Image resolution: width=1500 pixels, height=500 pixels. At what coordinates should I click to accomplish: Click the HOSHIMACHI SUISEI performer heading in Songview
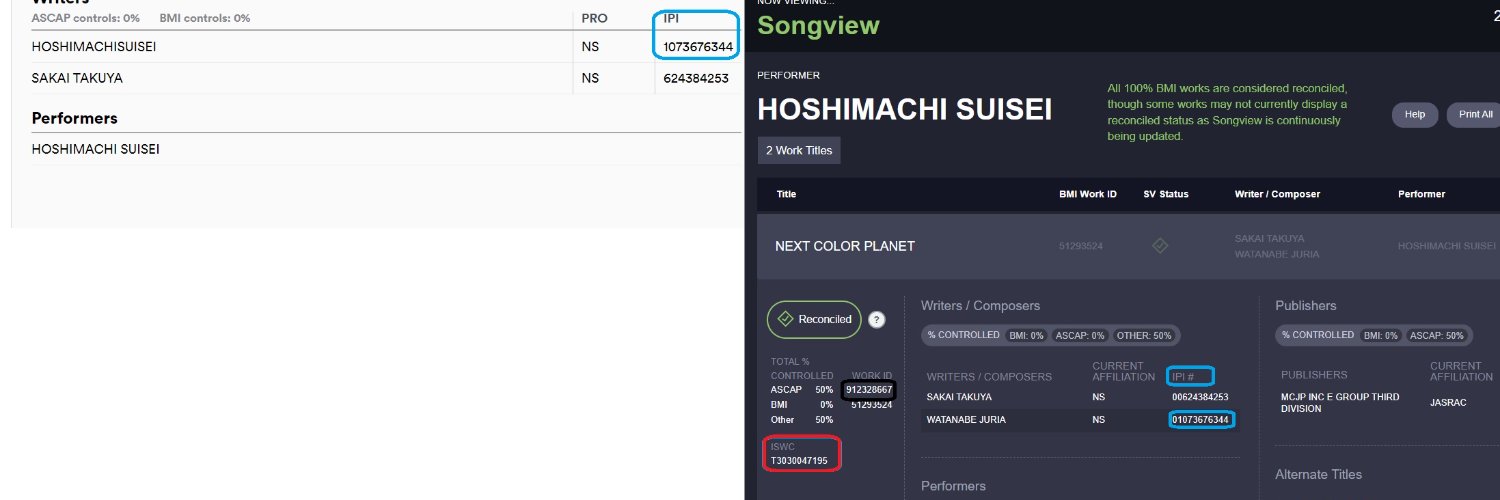point(904,109)
